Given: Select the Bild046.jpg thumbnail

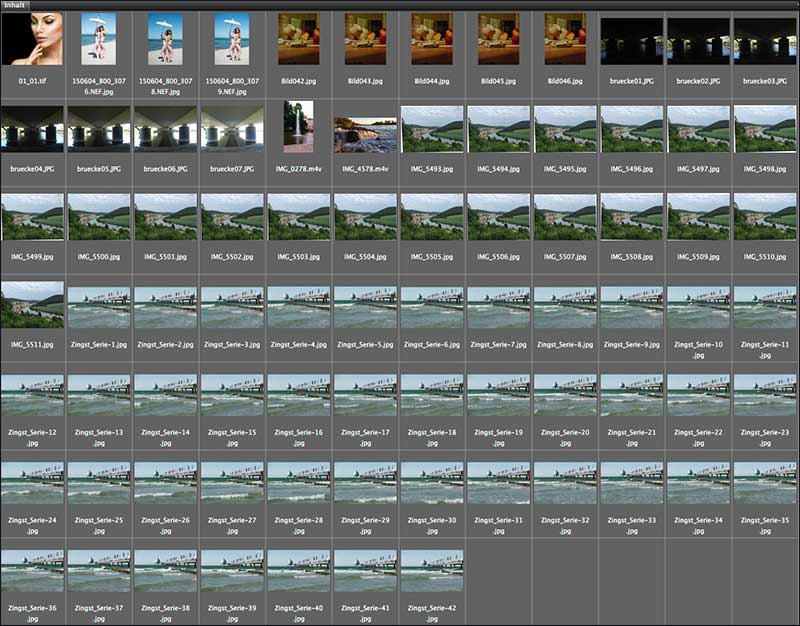Looking at the screenshot, I should coord(565,39).
